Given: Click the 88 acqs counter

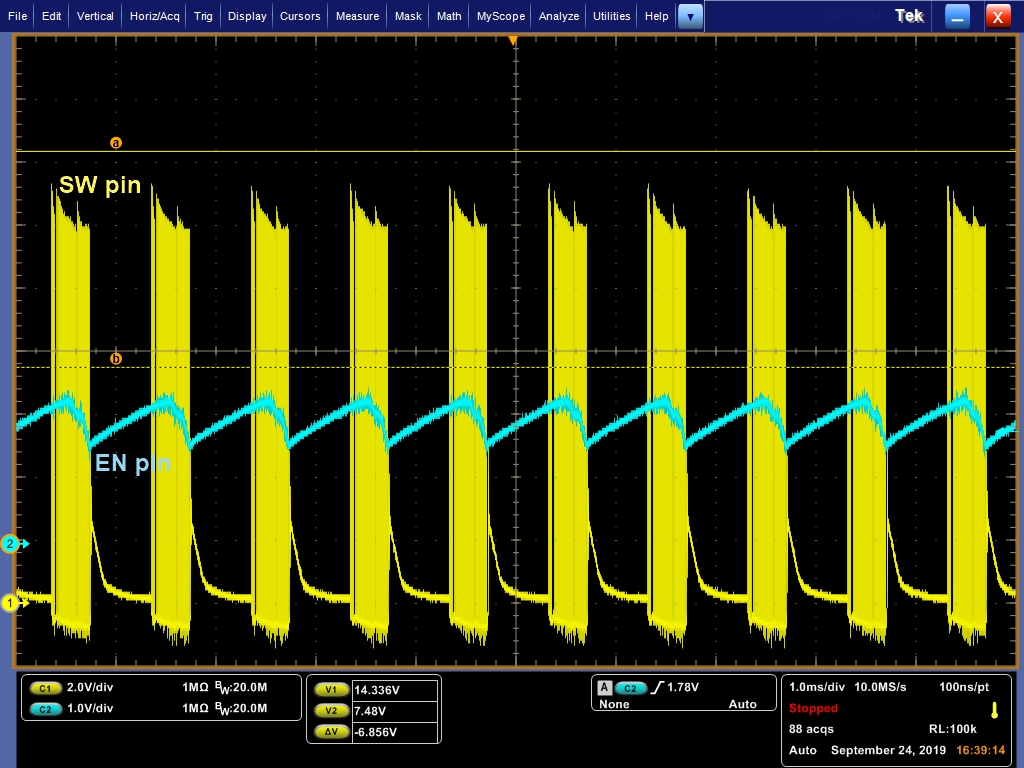Looking at the screenshot, I should click(x=811, y=729).
